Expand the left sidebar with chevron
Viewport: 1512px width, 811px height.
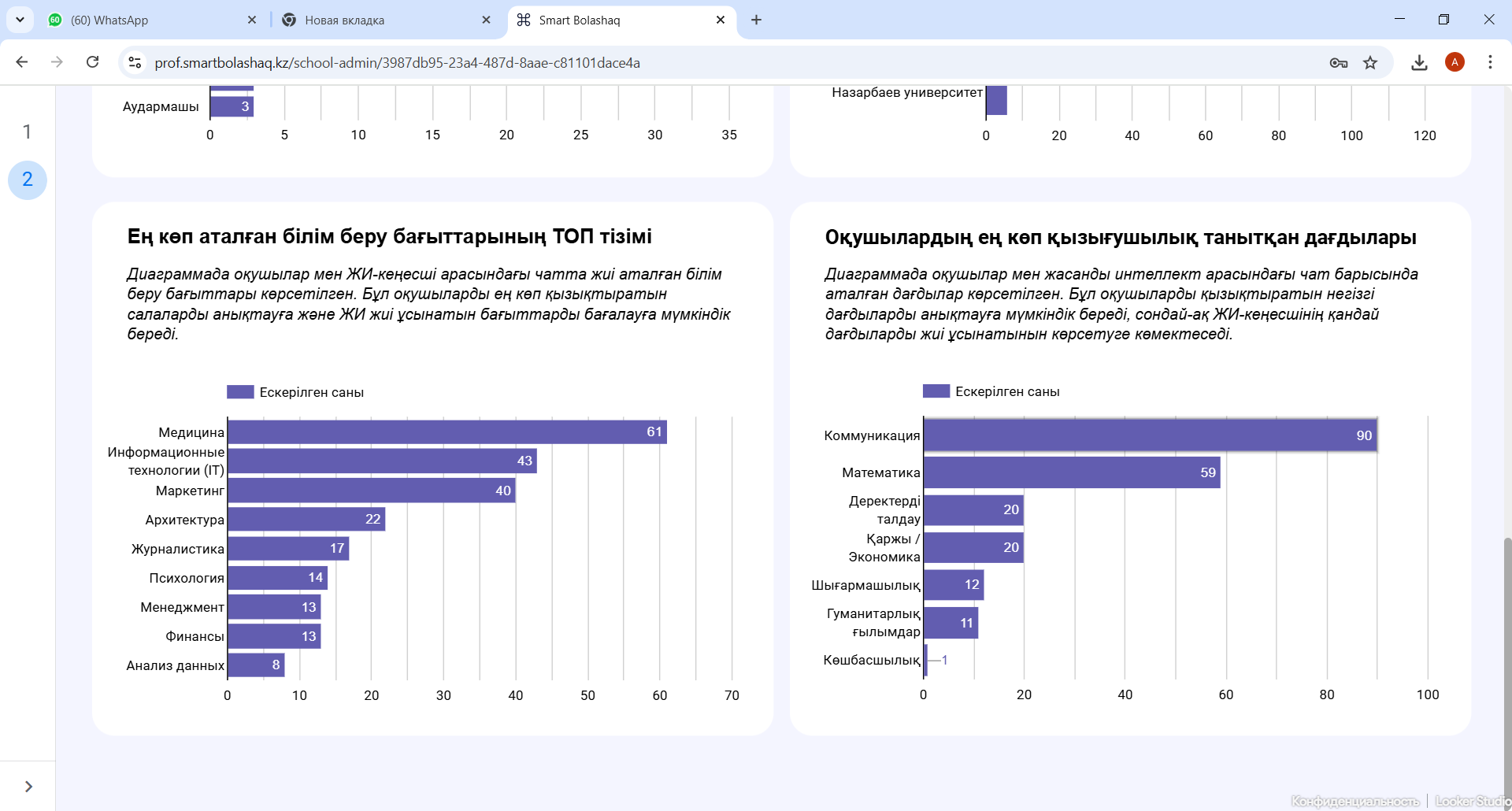(28, 787)
